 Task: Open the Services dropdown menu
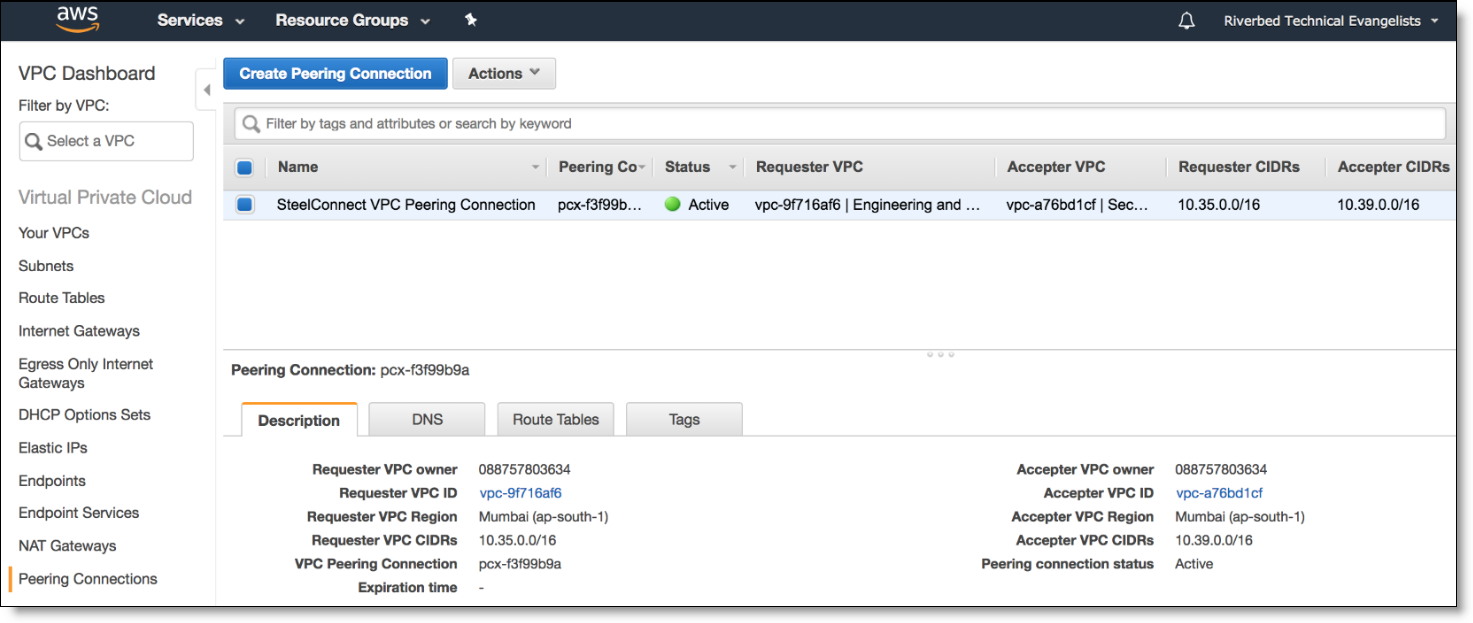pos(201,20)
